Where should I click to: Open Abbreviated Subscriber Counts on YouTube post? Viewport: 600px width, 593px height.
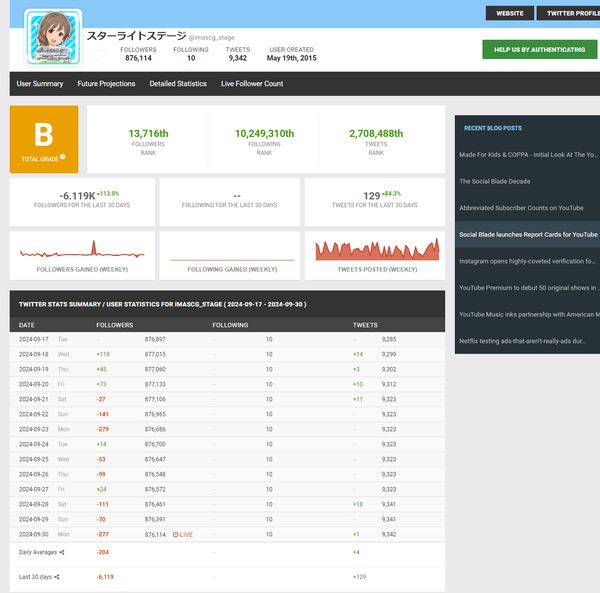pos(521,208)
